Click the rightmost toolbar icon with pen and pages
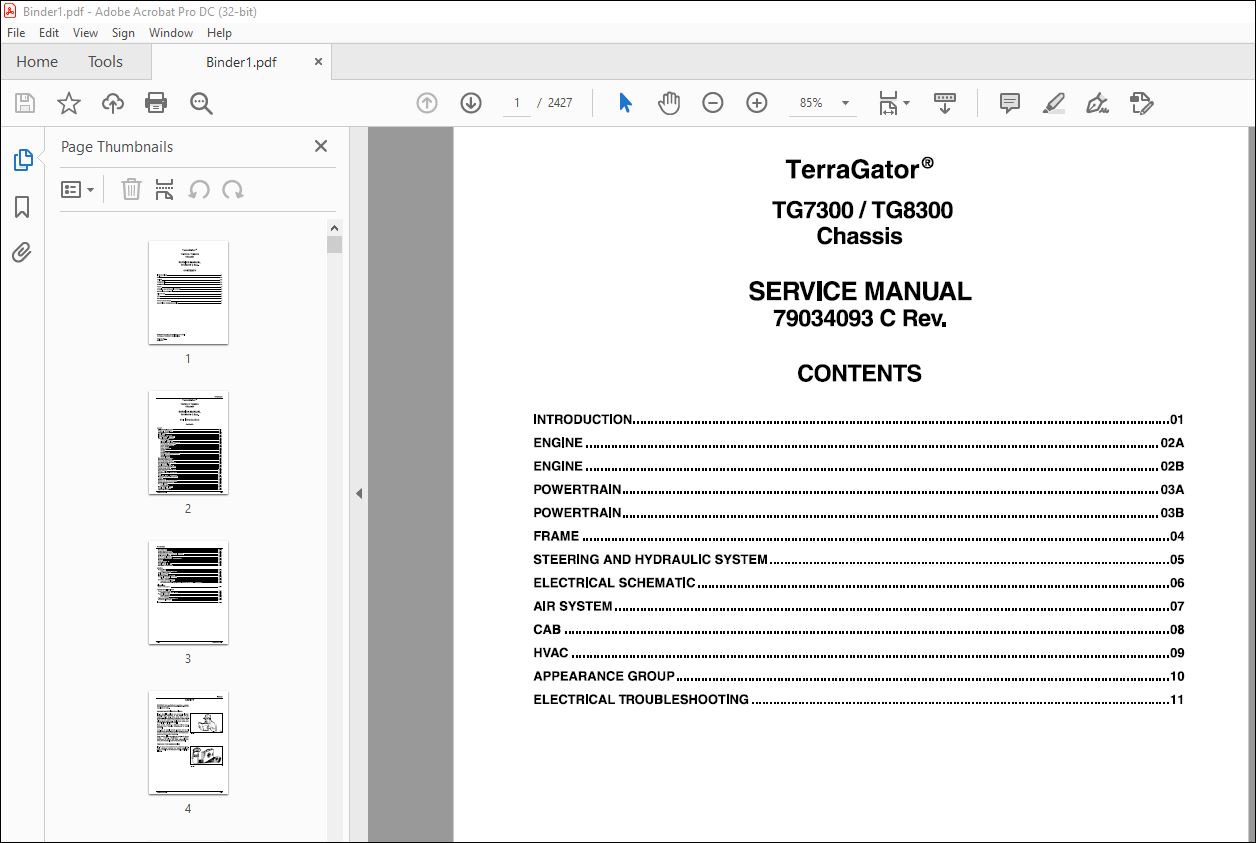Image resolution: width=1256 pixels, height=843 pixels. click(1141, 103)
